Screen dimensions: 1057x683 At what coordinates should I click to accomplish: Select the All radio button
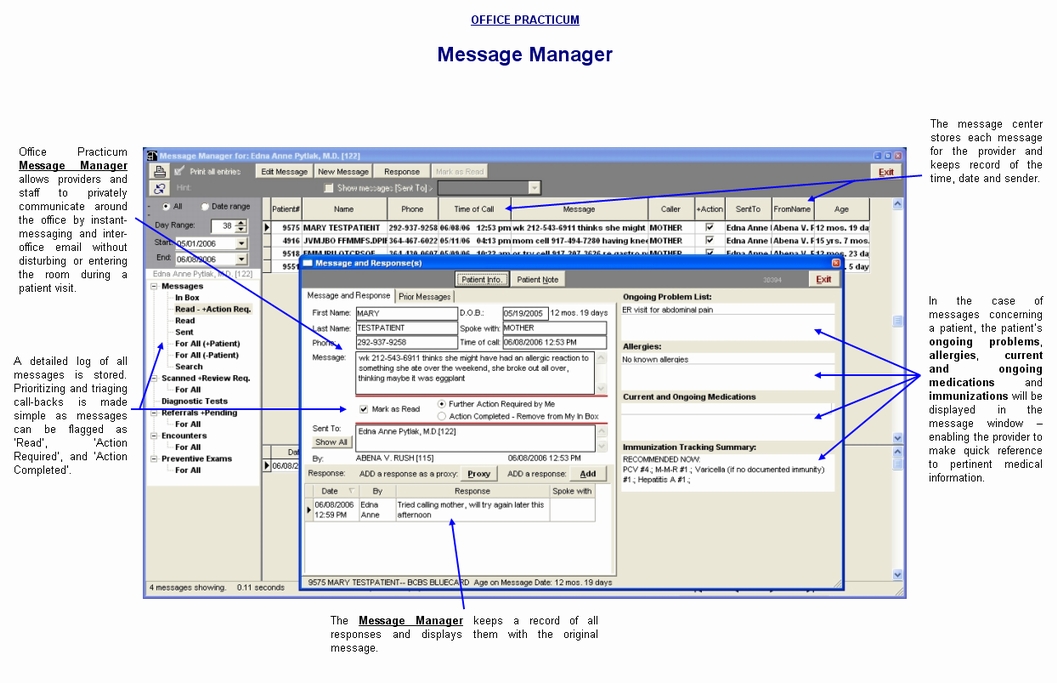[166, 206]
